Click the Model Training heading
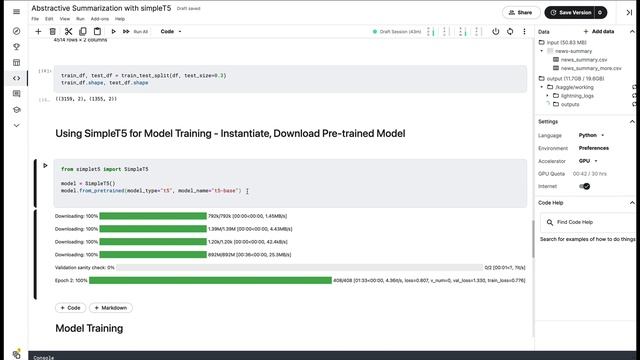 pyautogui.click(x=89, y=328)
